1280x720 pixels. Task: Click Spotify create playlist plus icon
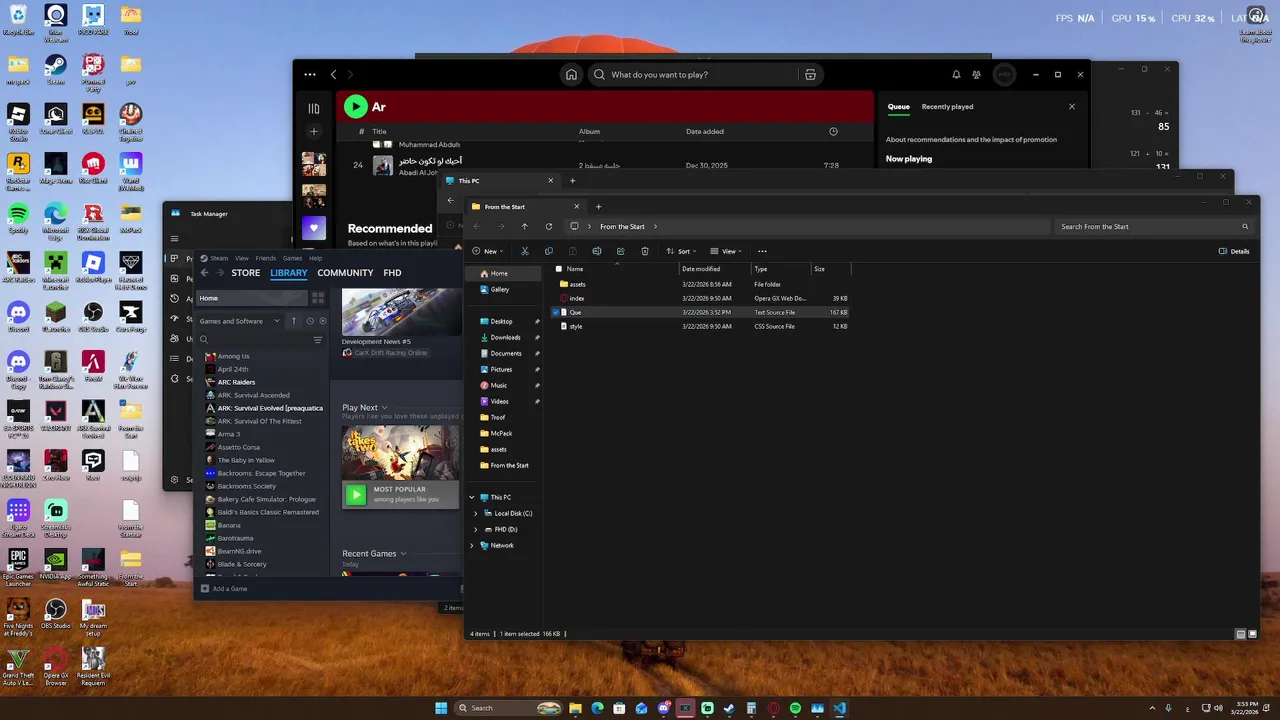coord(314,131)
